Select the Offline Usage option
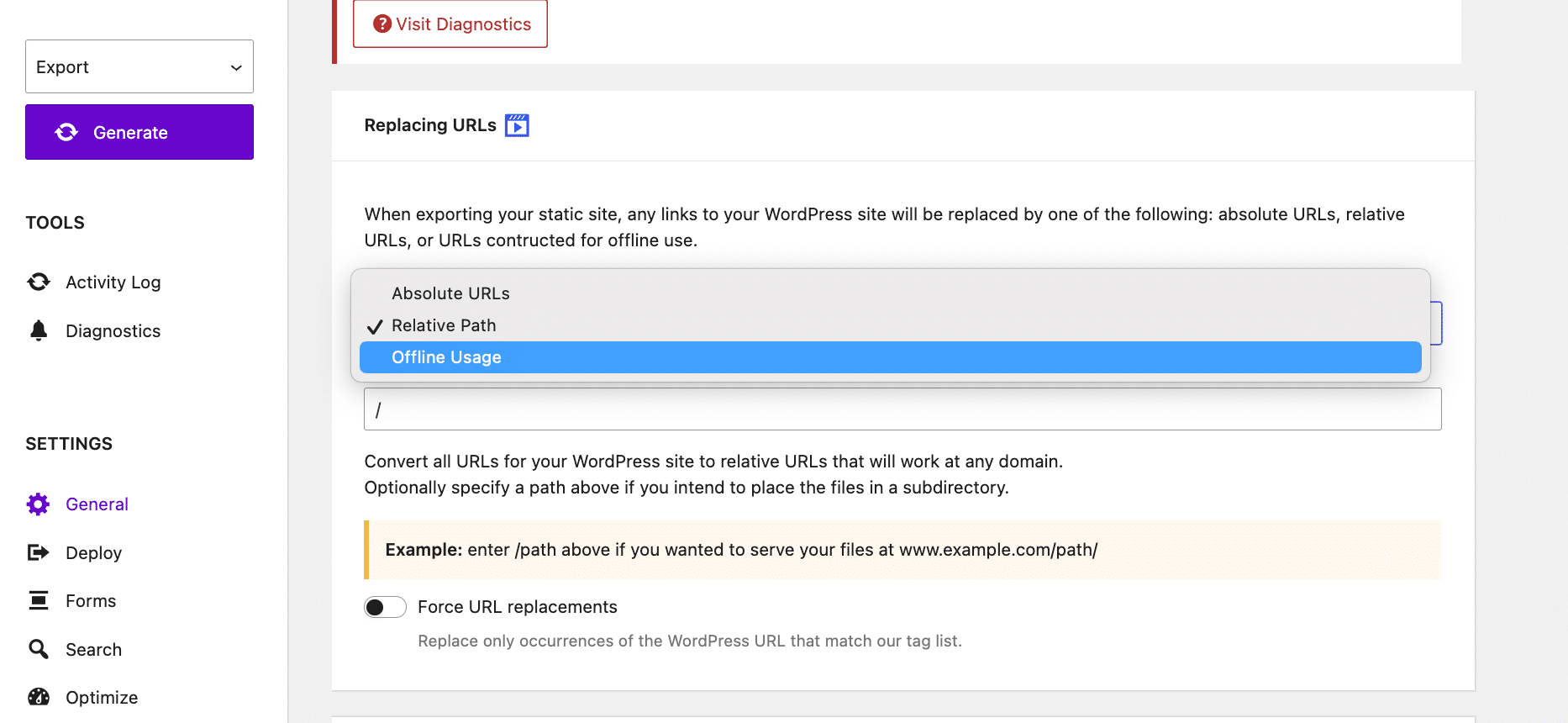 446,357
